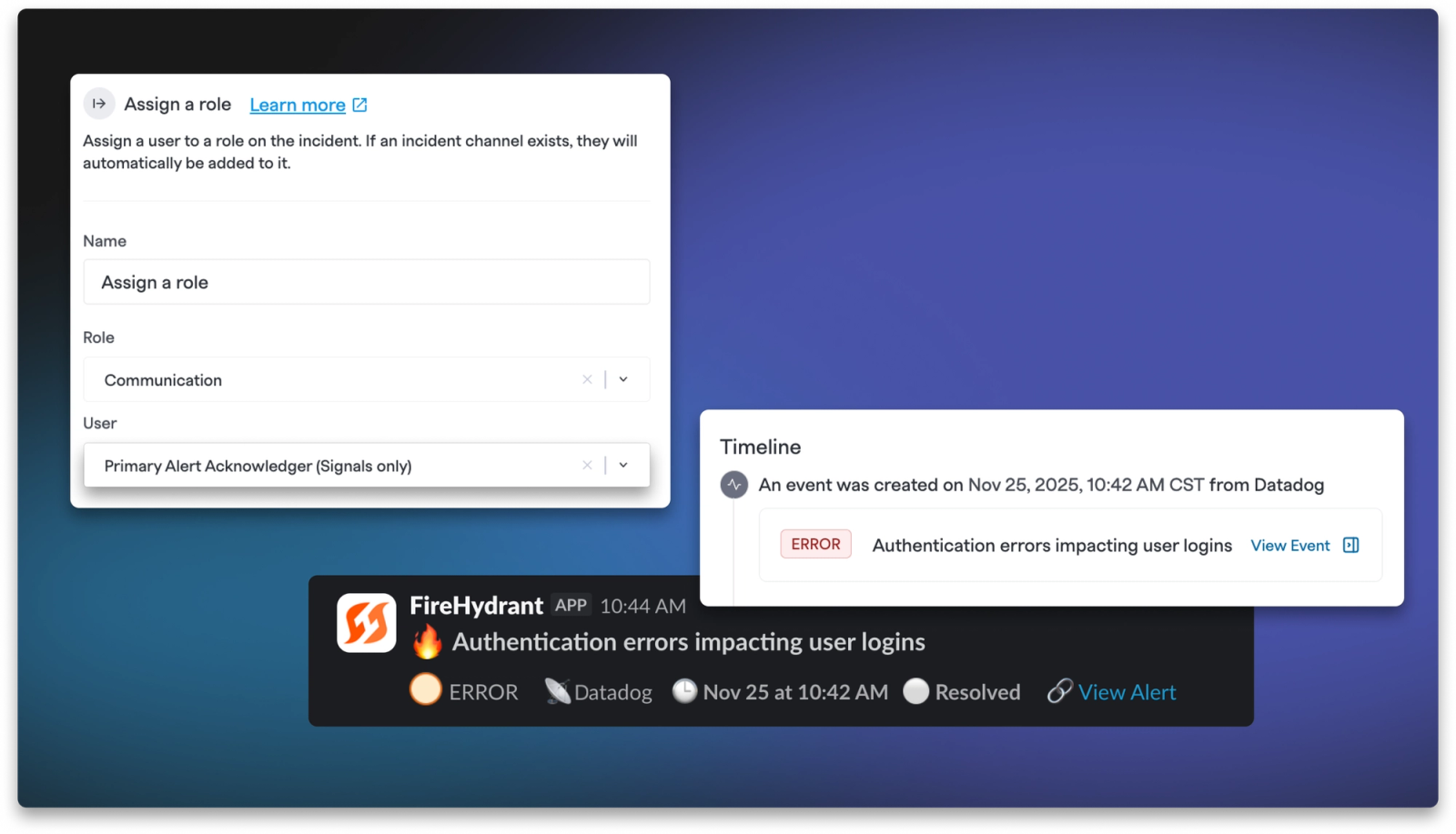Click the 10:44 AM message timestamp
The width and height of the screenshot is (1456, 834).
643,607
